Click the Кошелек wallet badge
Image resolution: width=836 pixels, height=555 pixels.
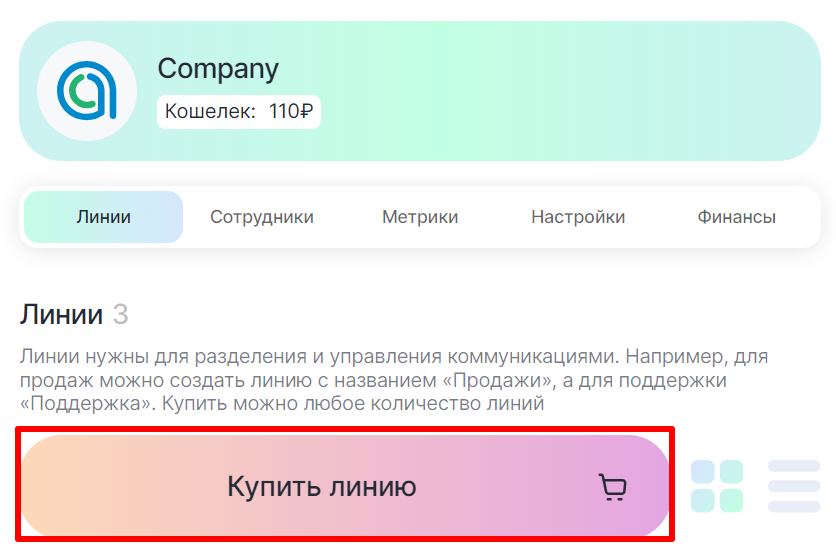[239, 111]
